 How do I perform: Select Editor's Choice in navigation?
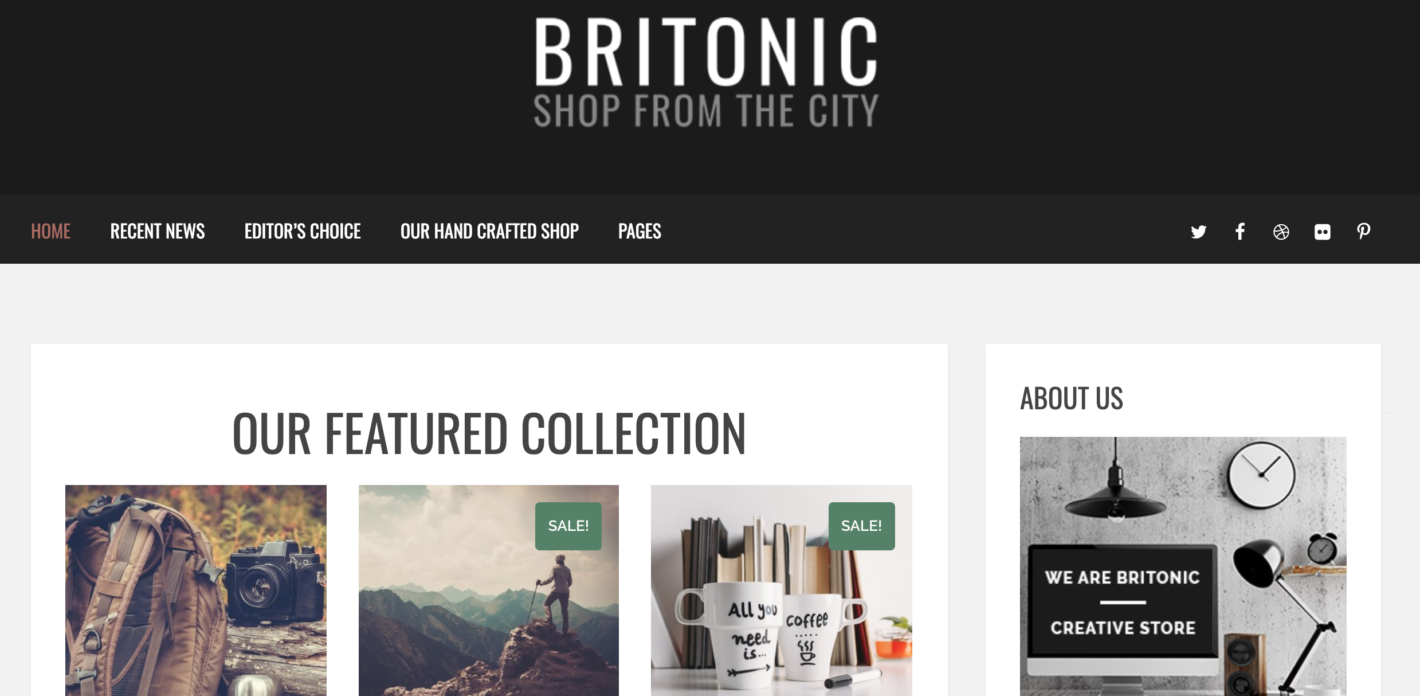pyautogui.click(x=302, y=231)
